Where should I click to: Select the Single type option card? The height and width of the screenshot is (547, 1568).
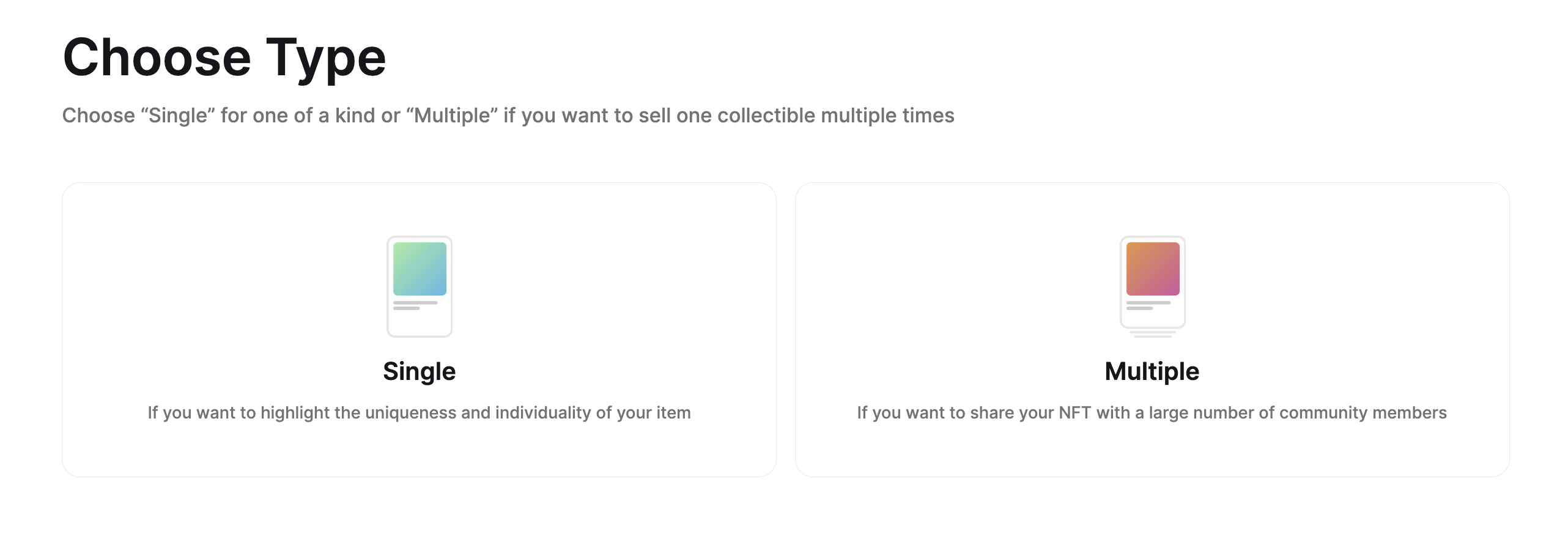[x=420, y=330]
